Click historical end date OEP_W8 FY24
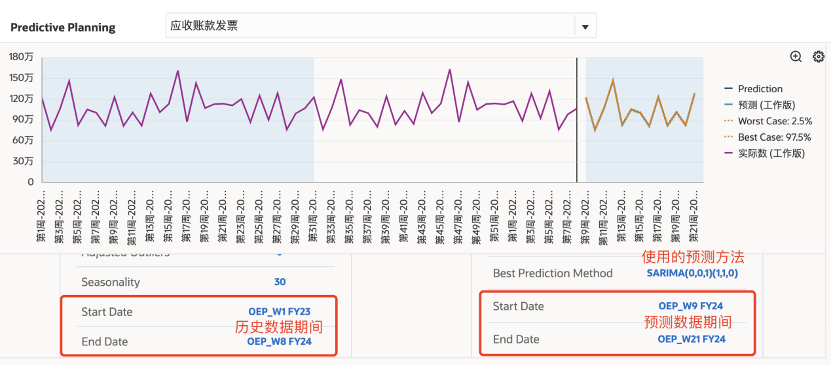 pos(279,342)
